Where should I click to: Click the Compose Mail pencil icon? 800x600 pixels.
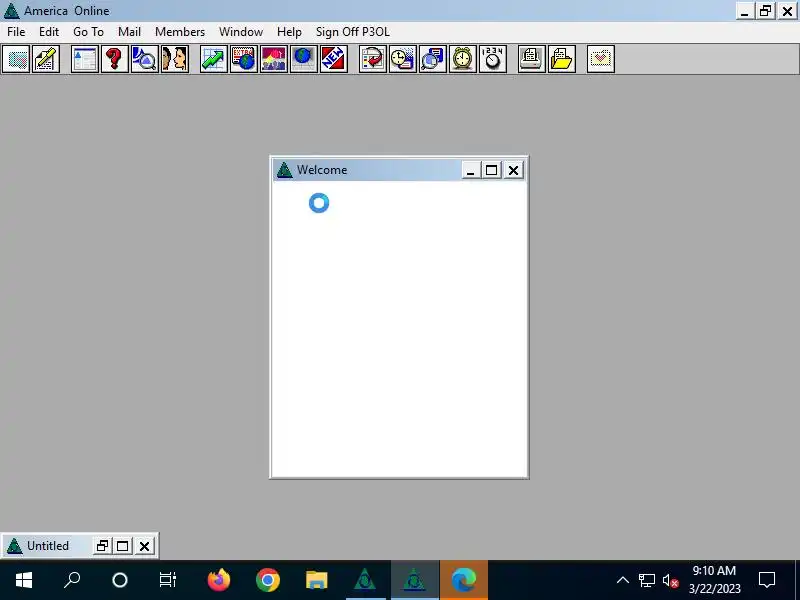click(46, 59)
